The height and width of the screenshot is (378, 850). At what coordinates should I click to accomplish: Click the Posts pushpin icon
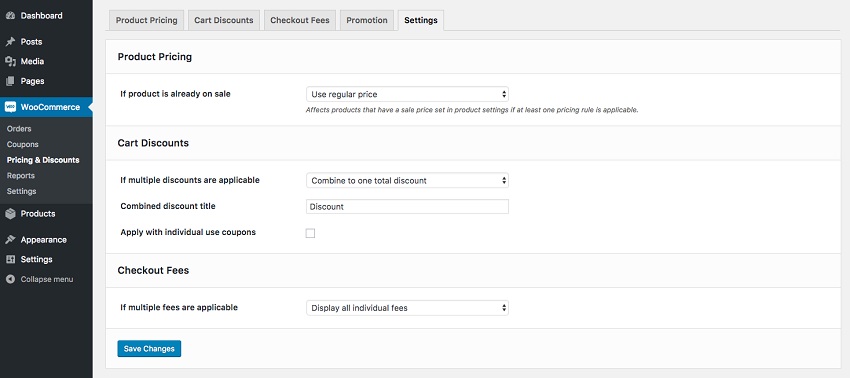pos(10,42)
